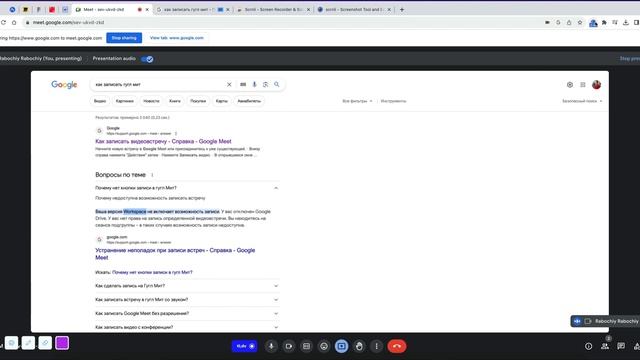Close the Meet browser tab
This screenshot has height=360, width=640.
point(147,9)
